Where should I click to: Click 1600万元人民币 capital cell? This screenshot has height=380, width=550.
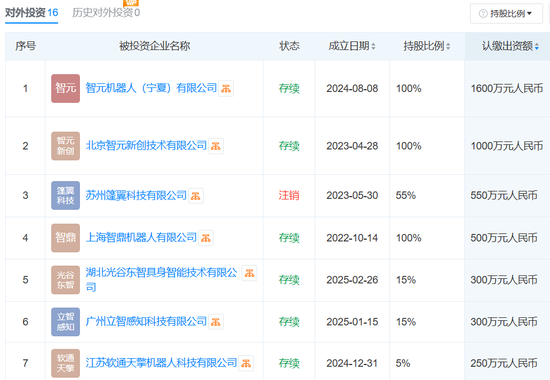click(507, 88)
